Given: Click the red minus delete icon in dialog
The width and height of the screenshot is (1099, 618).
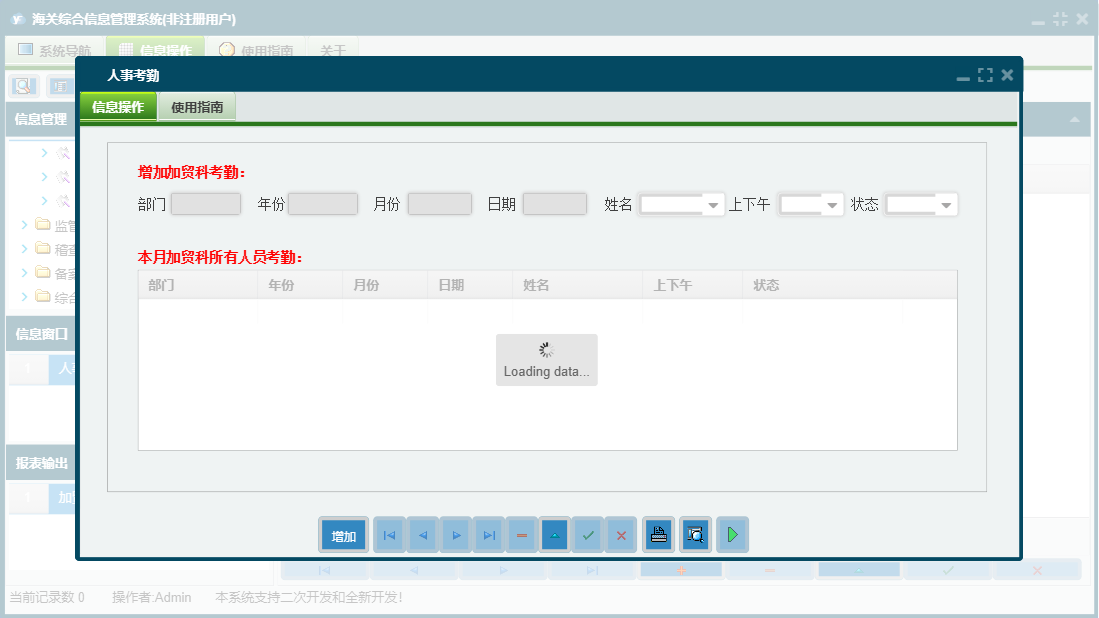Looking at the screenshot, I should coord(522,535).
